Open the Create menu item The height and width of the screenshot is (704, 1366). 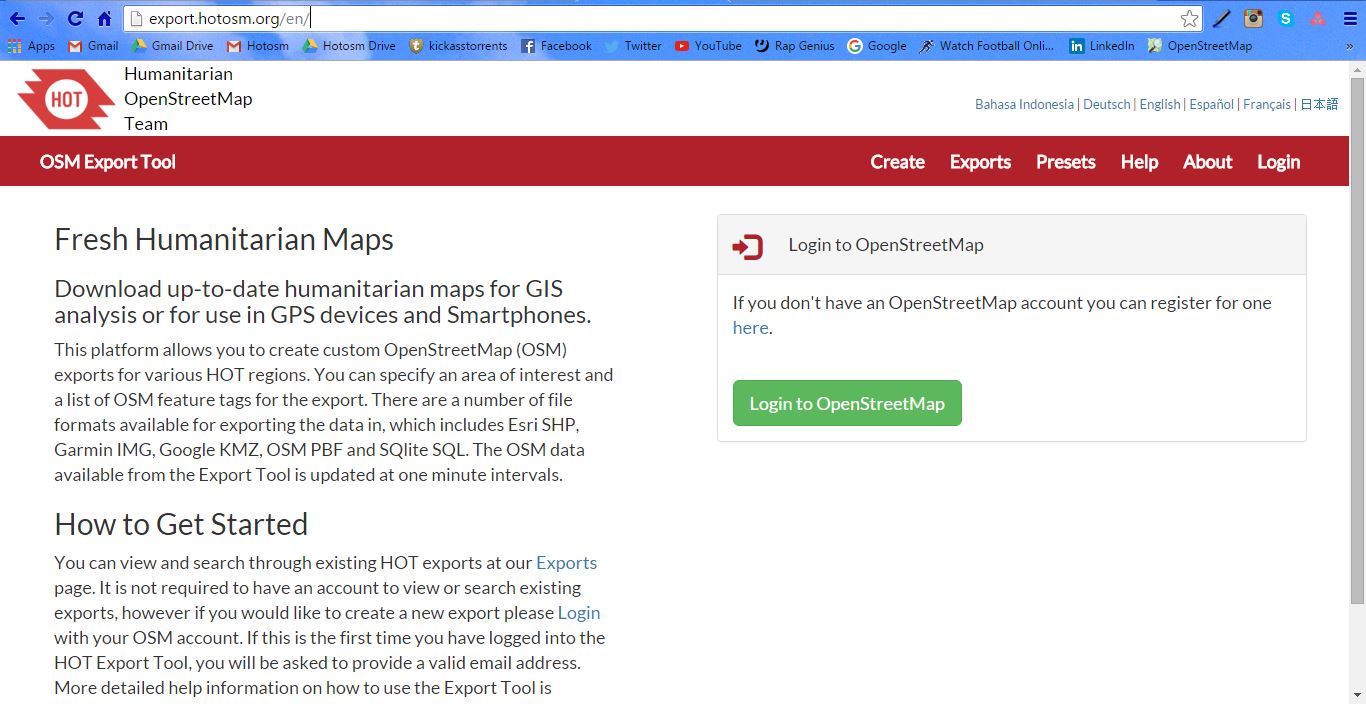pos(897,162)
